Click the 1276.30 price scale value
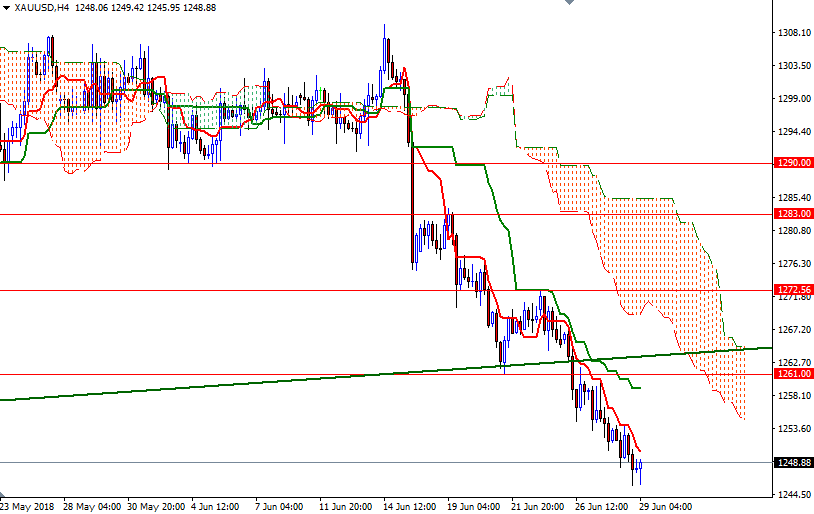The height and width of the screenshot is (514, 814). (794, 264)
